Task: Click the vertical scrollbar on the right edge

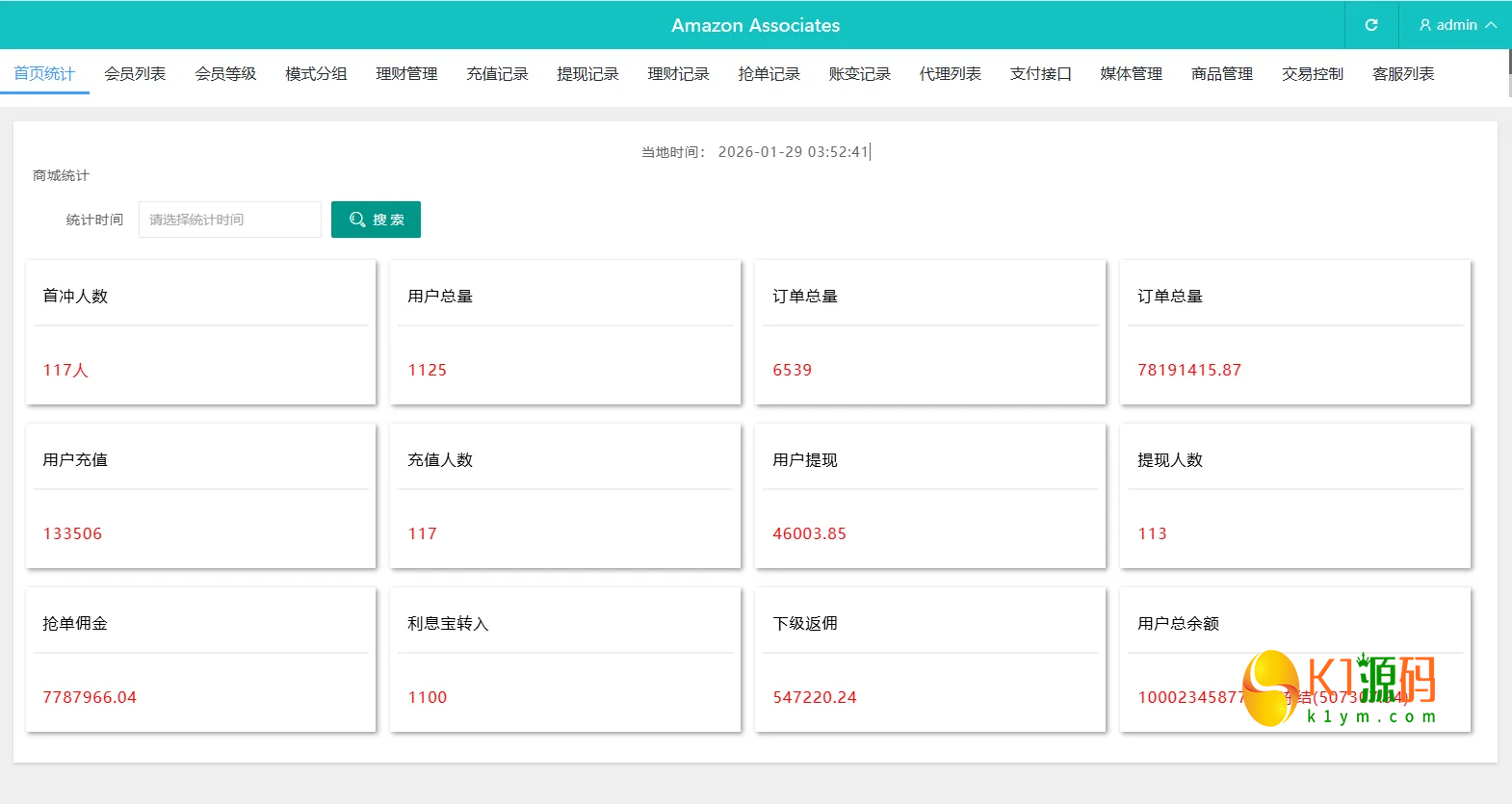Action: coord(1509,73)
